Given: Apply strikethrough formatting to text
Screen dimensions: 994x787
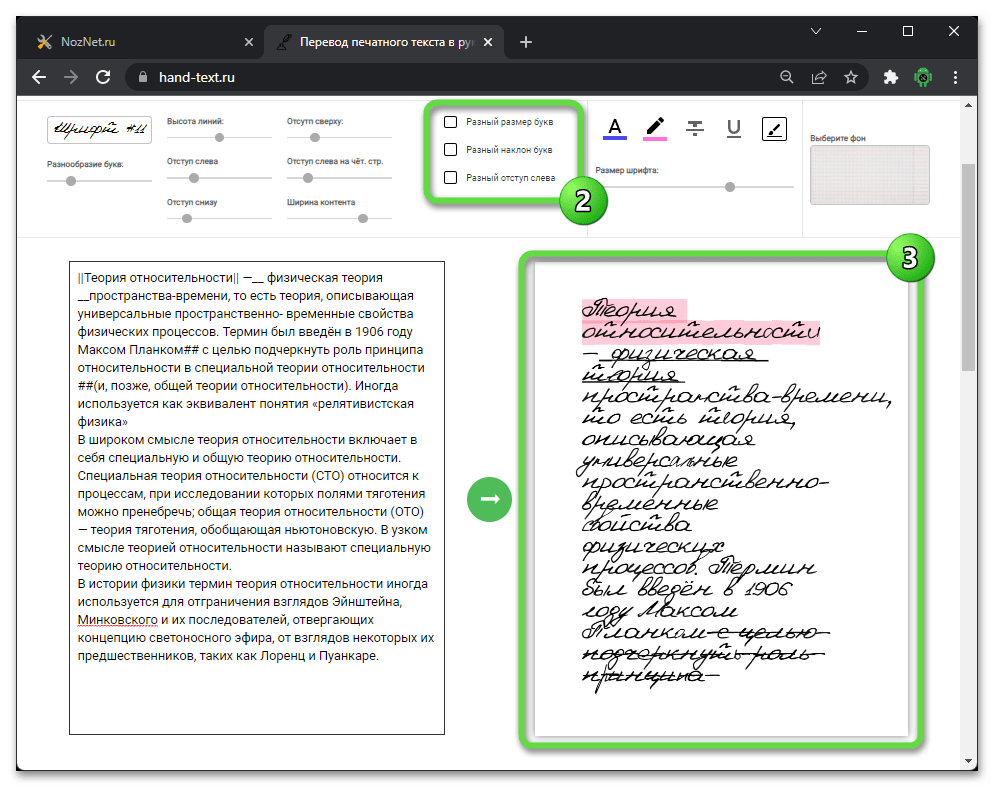Looking at the screenshot, I should click(x=695, y=127).
